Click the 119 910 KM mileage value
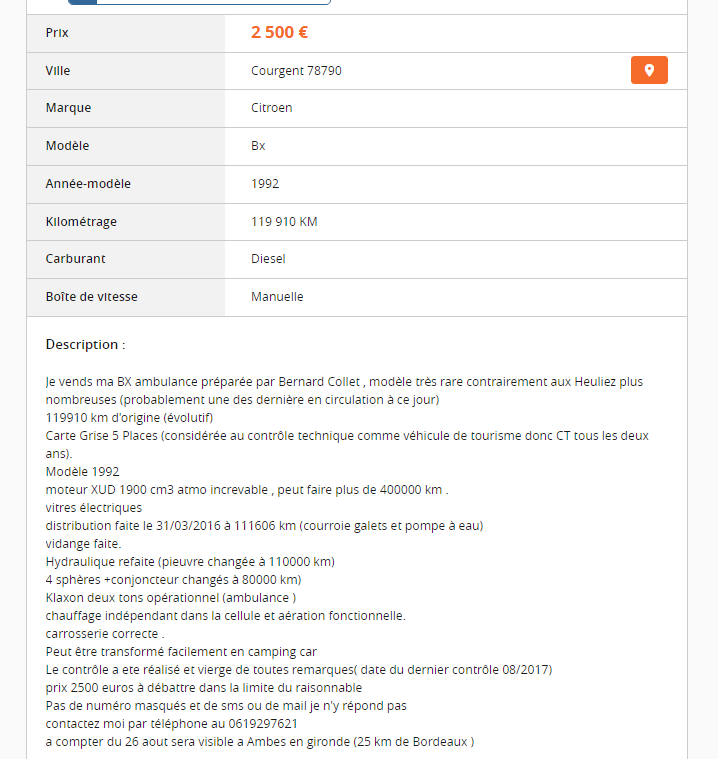This screenshot has width=718, height=759. [284, 221]
